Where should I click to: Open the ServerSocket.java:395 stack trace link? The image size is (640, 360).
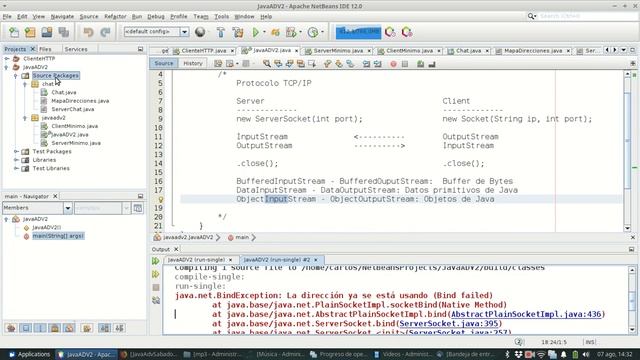point(449,323)
